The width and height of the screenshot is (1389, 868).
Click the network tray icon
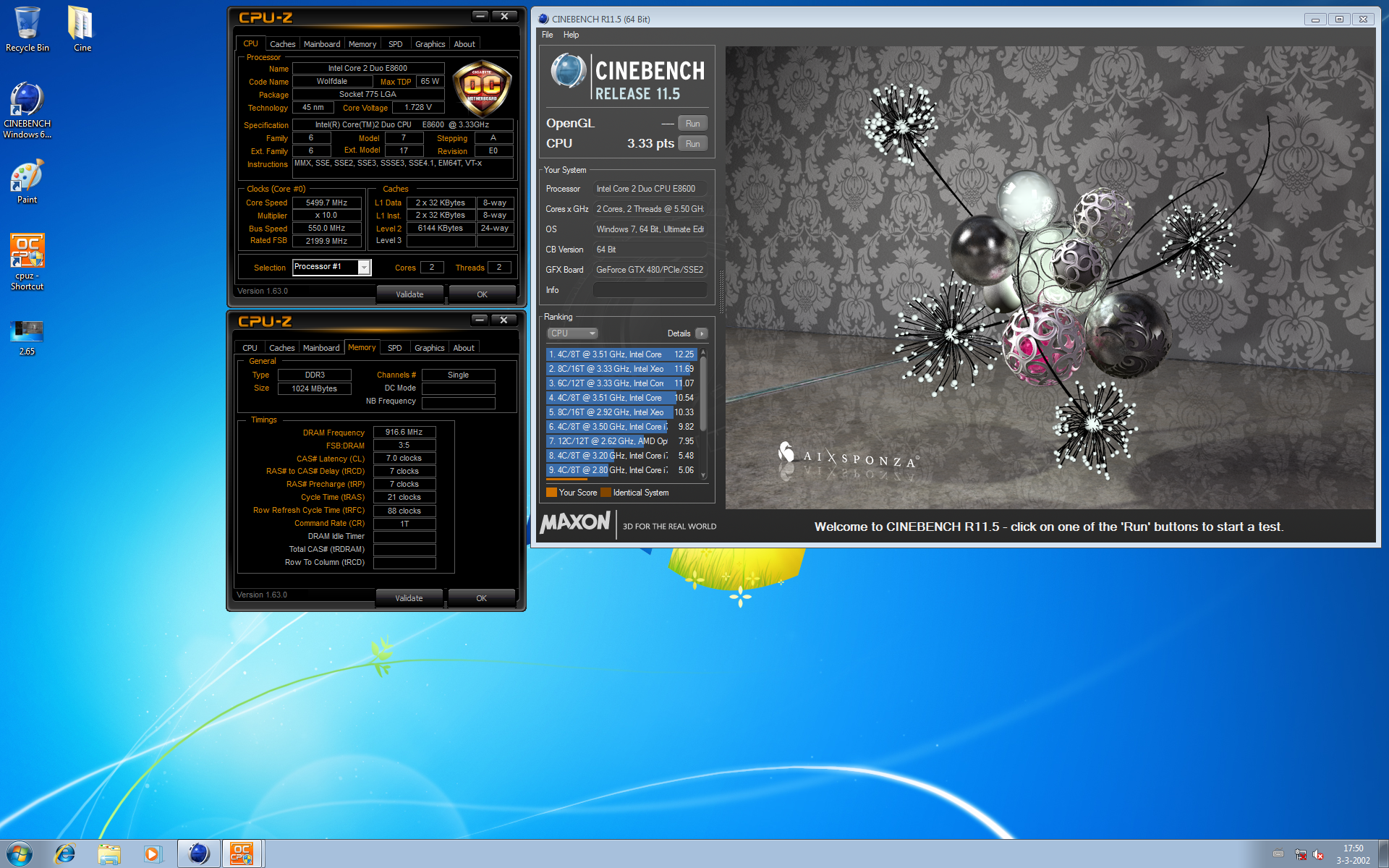[1300, 854]
